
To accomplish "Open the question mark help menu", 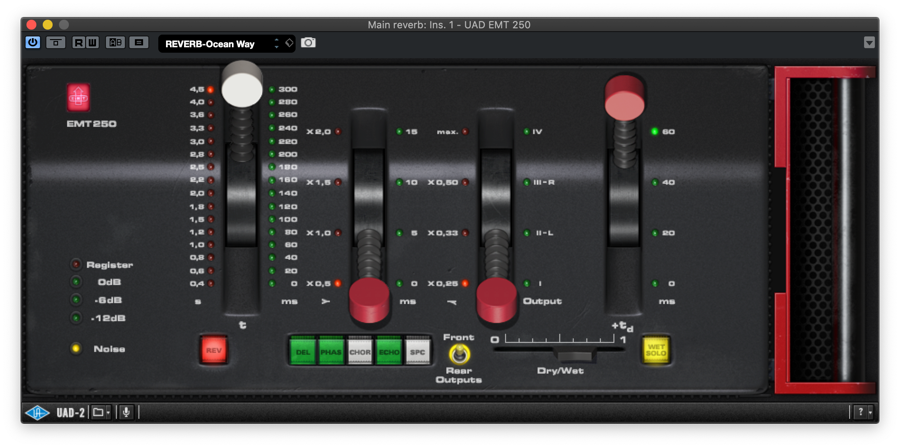I will coord(862,412).
